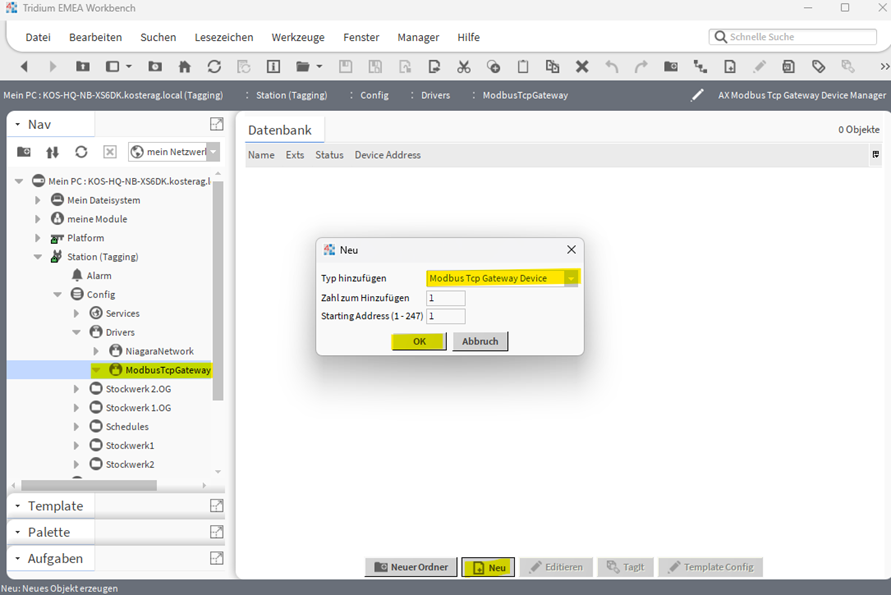The width and height of the screenshot is (891, 595).
Task: Select the Alarm tree item
Action: [98, 276]
